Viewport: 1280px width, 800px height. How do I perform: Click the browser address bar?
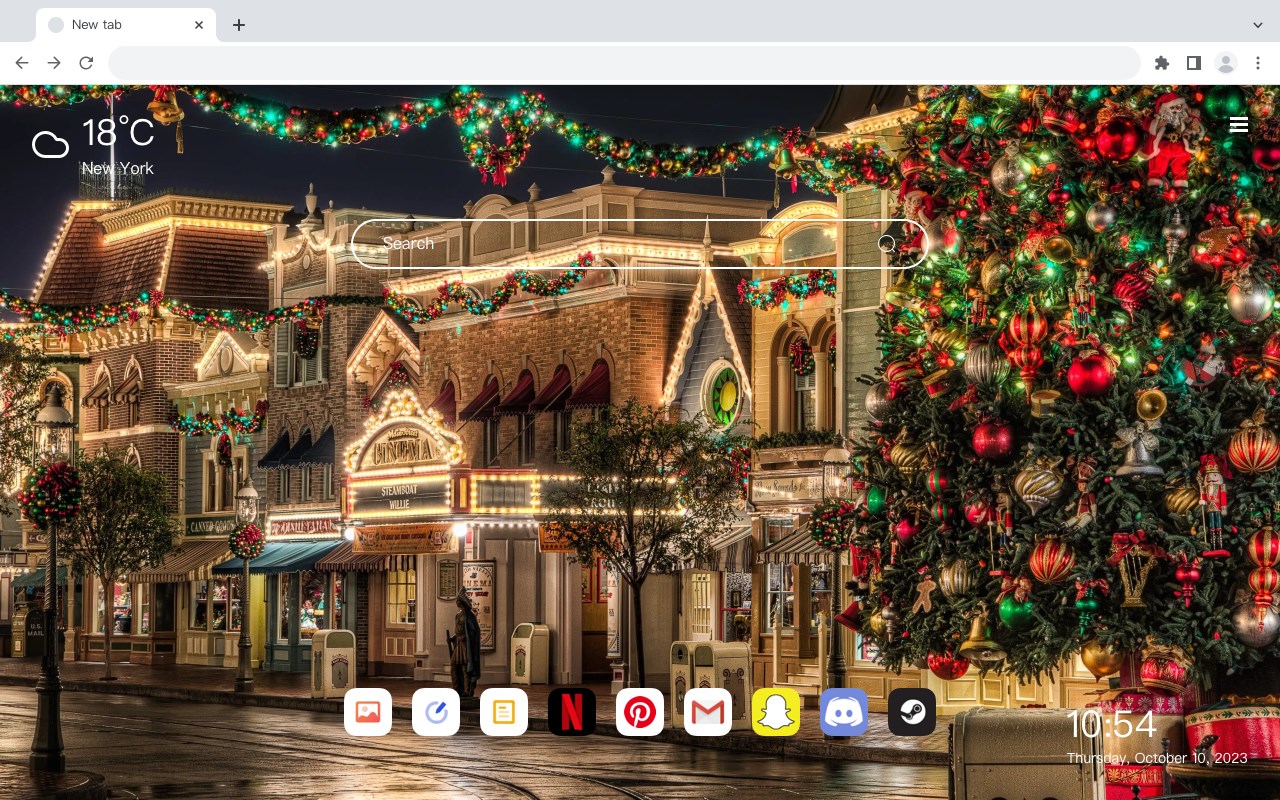tap(624, 63)
